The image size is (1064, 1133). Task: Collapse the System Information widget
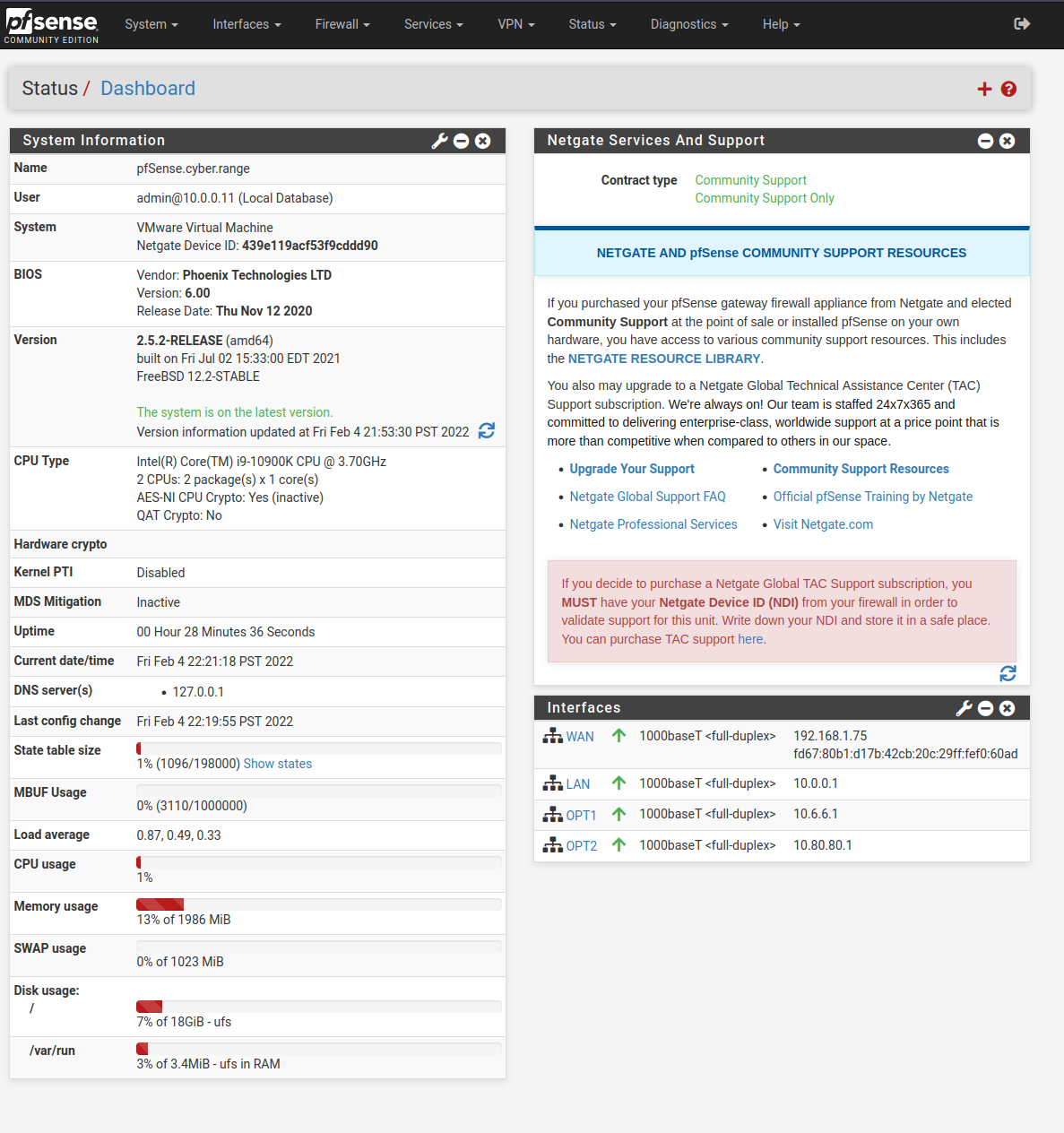461,141
